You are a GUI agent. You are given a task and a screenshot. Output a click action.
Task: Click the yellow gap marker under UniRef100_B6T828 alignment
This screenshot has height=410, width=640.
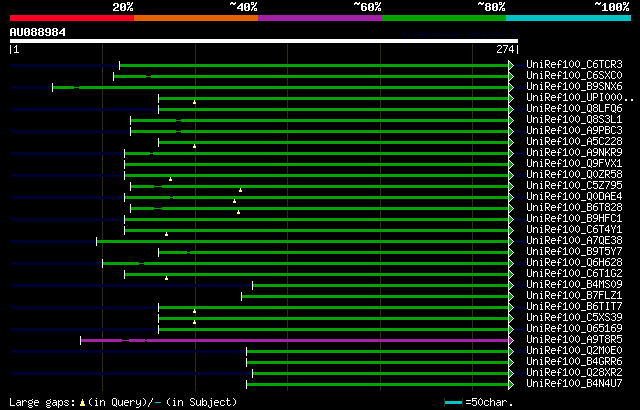(238, 212)
